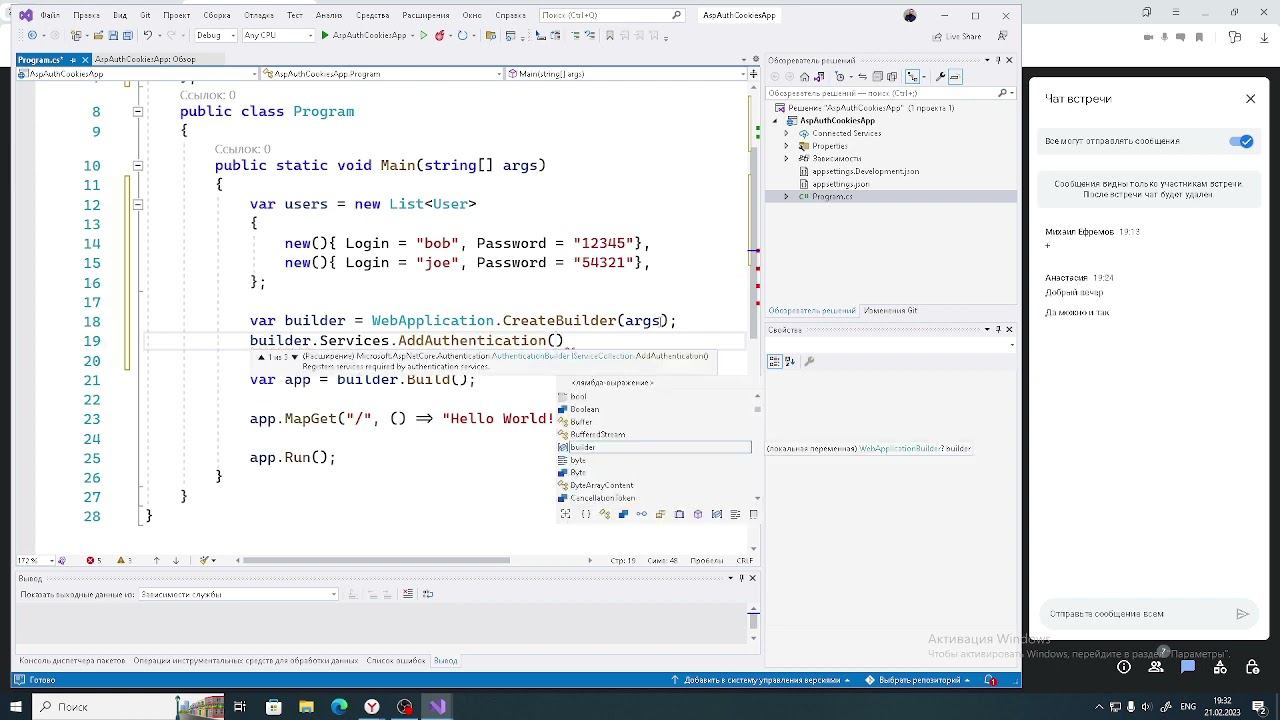Select 'builder' in the IntelliSense completion list
Screen dimensions: 1280x720
(654, 447)
